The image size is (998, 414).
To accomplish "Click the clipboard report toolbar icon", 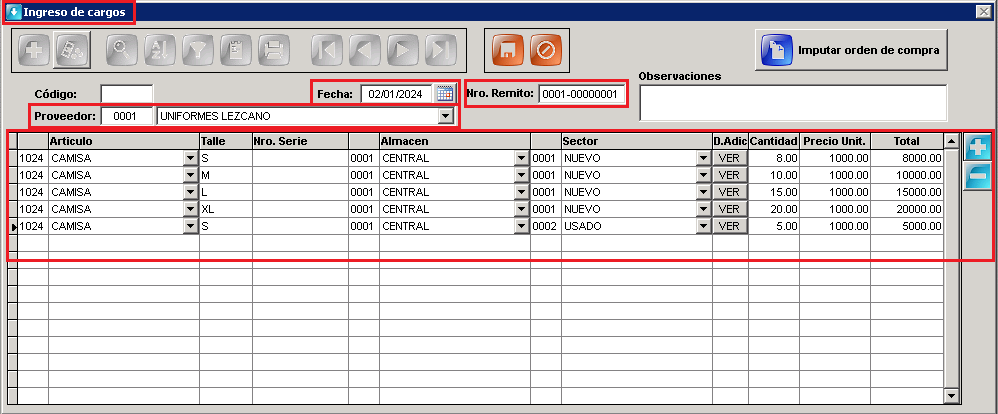I will click(x=236, y=50).
